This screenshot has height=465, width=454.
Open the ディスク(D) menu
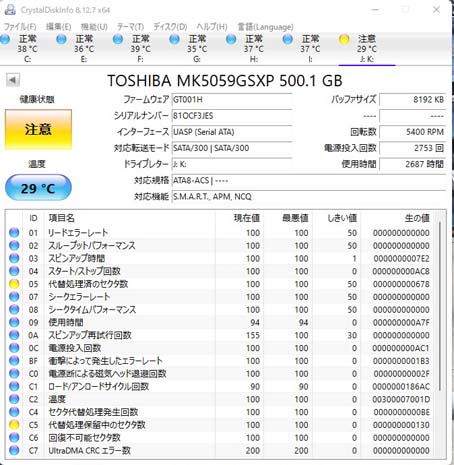(x=170, y=27)
